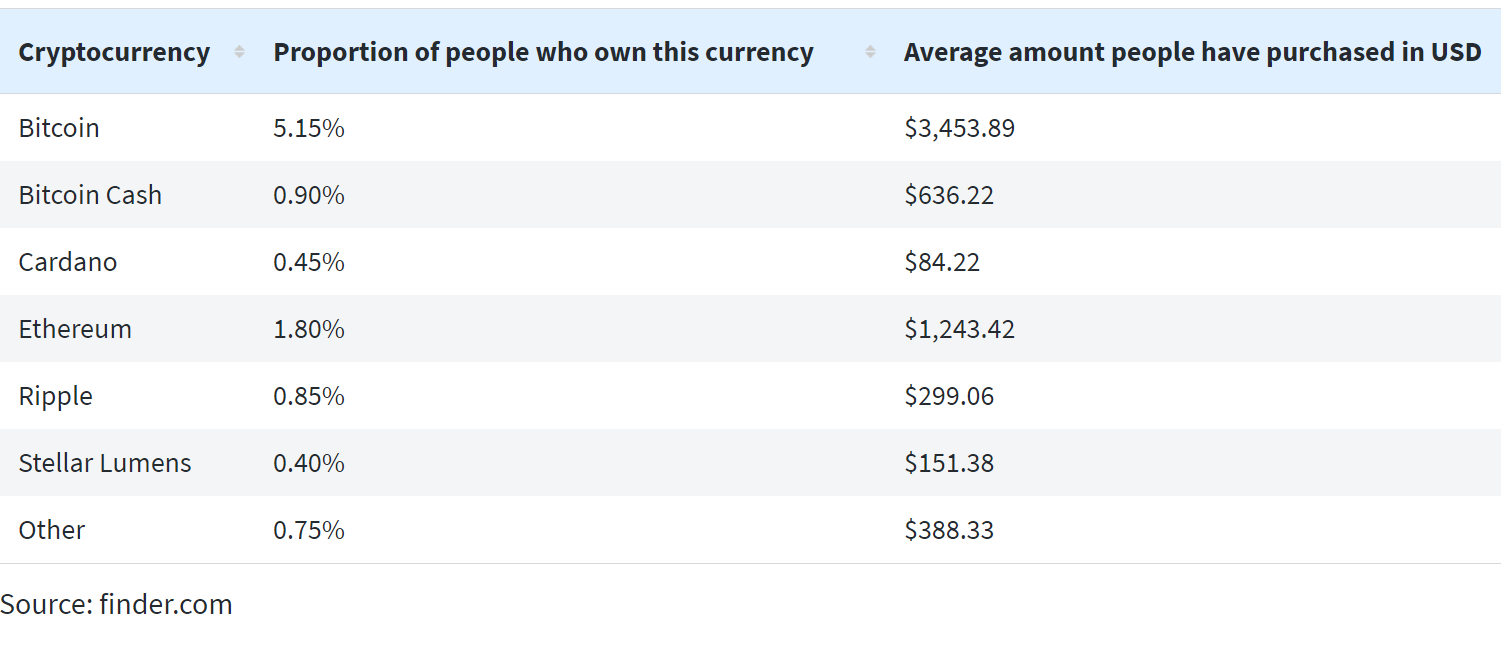
Task: Sort by Proportion column arrows icon
Action: pos(870,52)
